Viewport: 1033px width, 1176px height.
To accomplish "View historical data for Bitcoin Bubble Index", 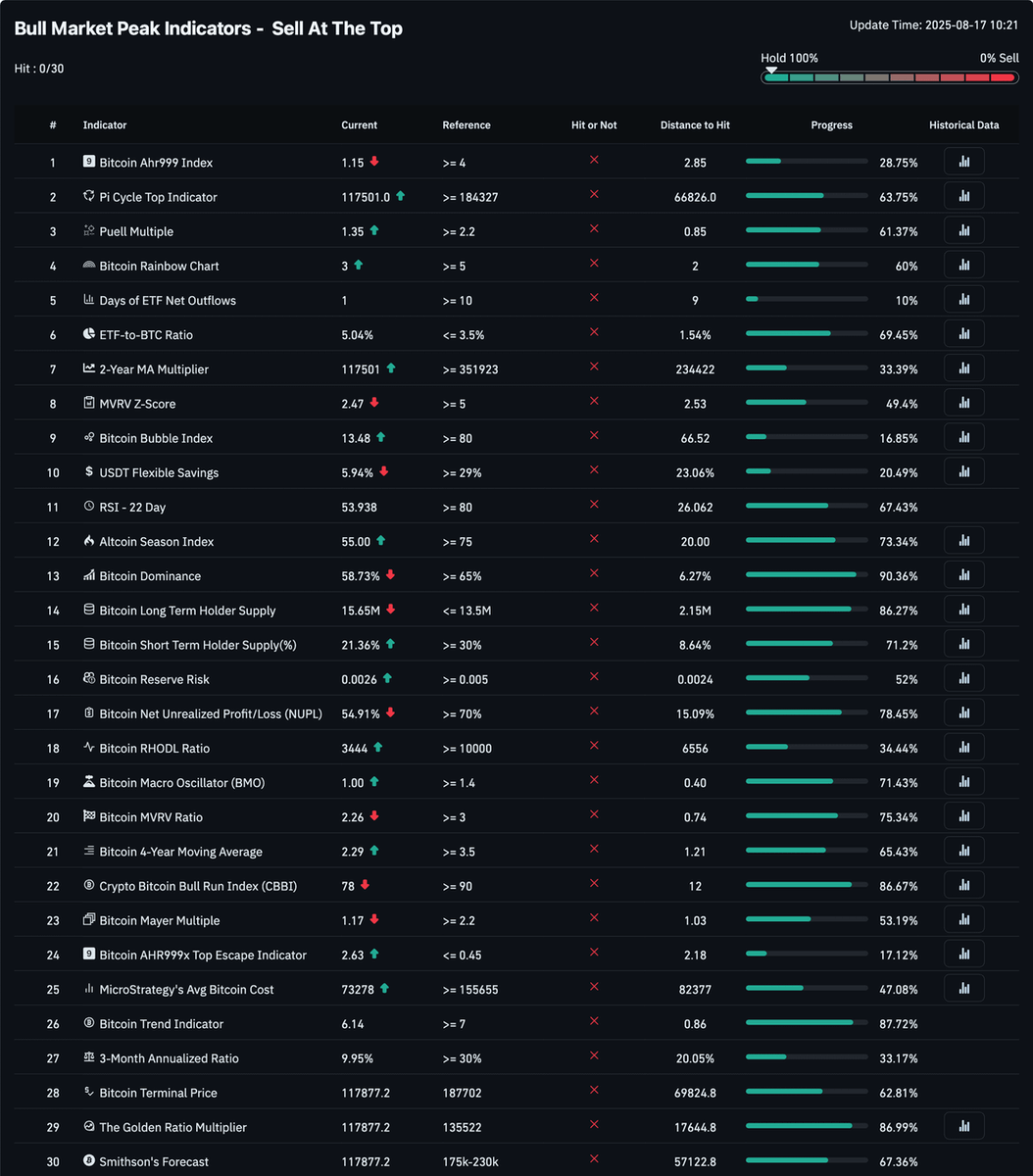I will 963,436.
